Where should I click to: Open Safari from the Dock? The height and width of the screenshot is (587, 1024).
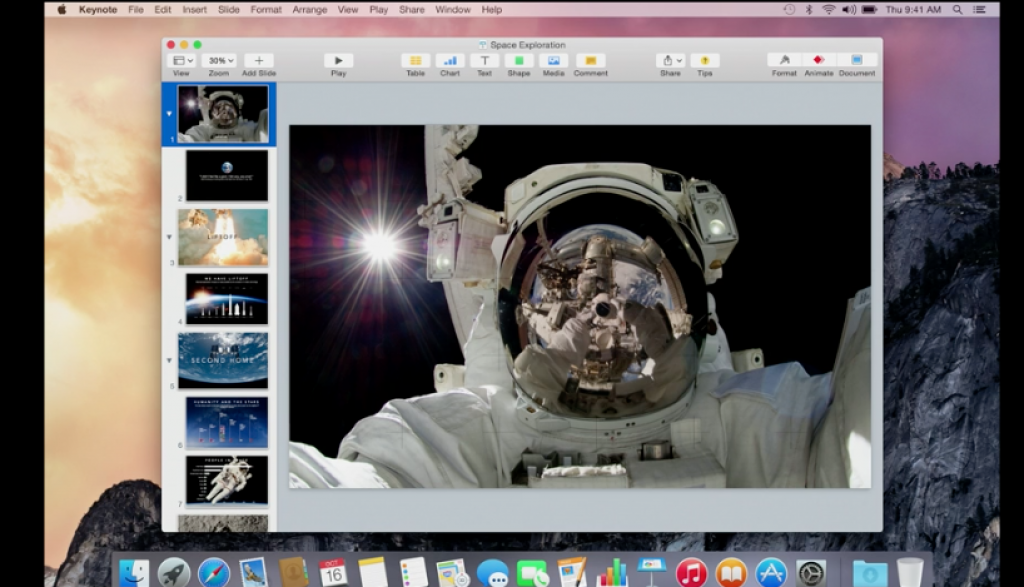click(213, 573)
